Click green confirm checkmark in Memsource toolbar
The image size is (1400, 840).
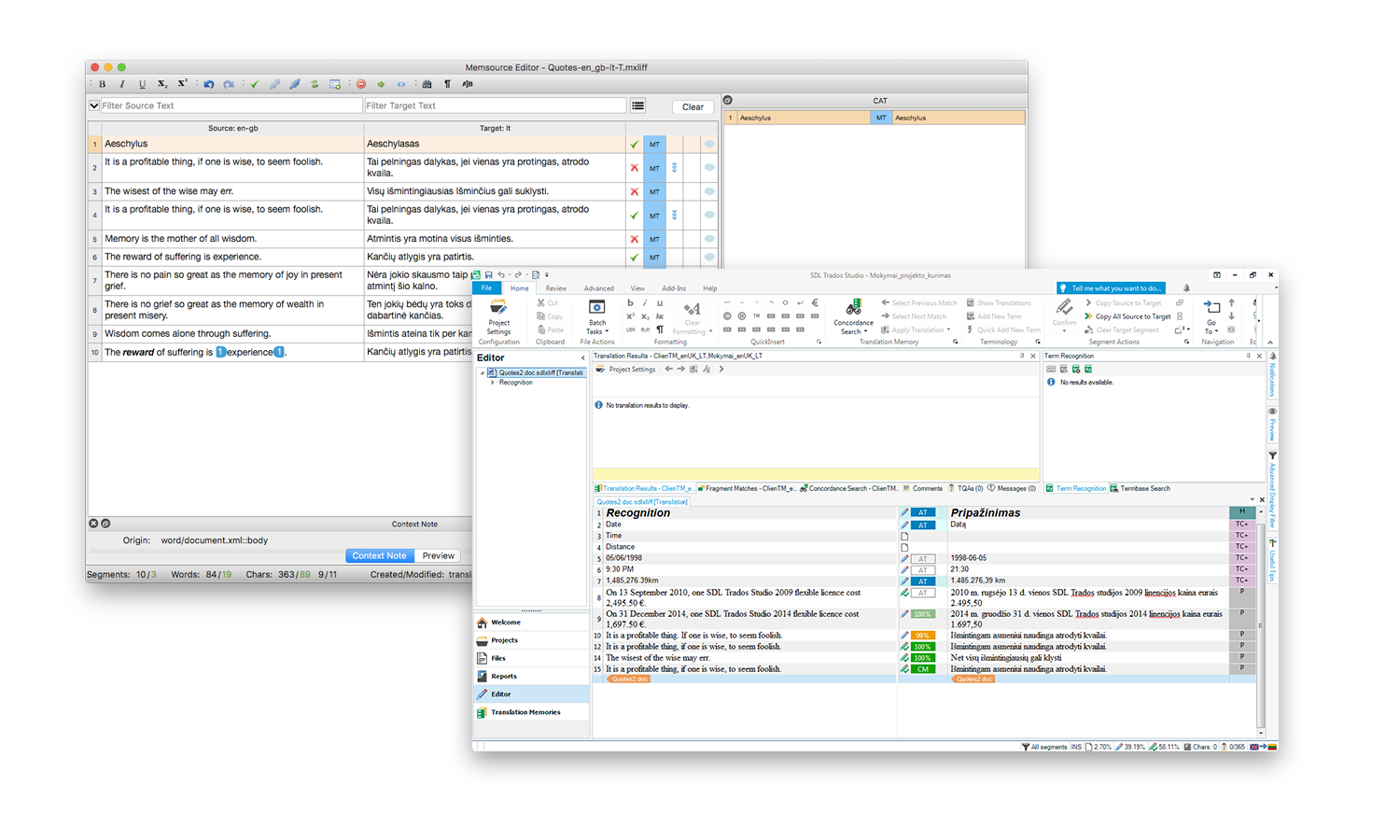(255, 84)
